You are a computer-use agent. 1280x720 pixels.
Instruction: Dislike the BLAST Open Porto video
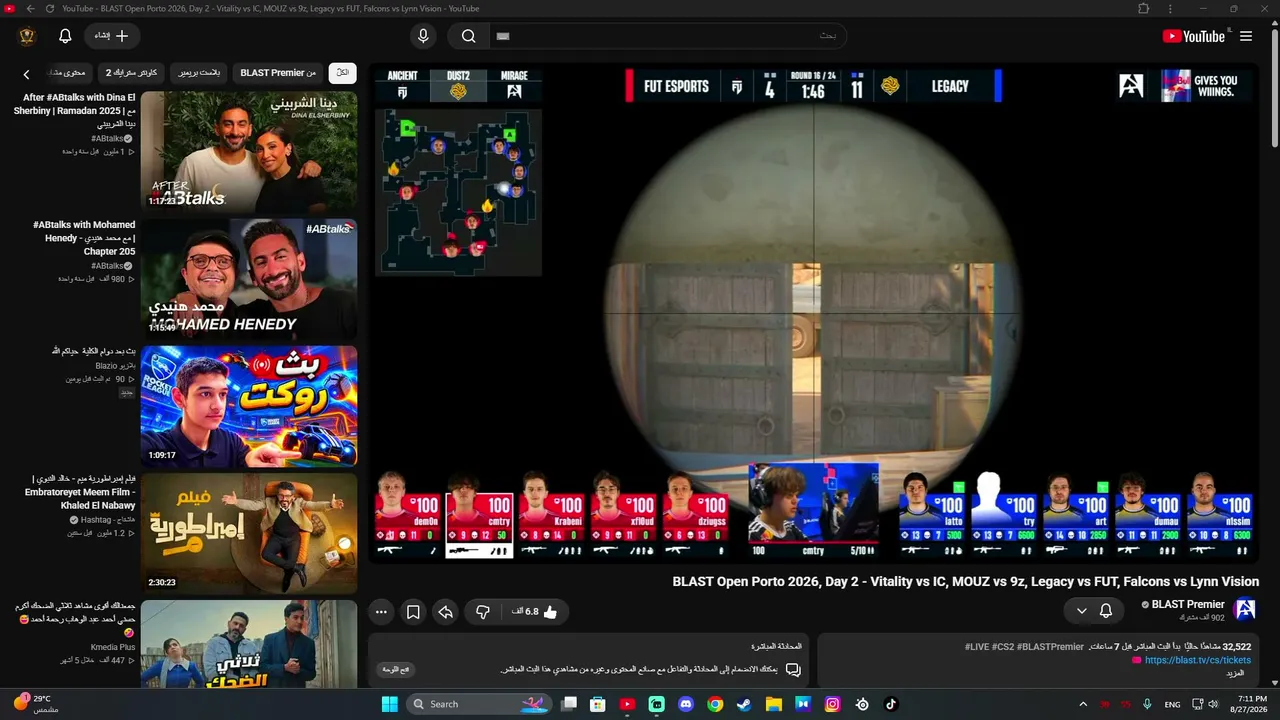coord(483,612)
